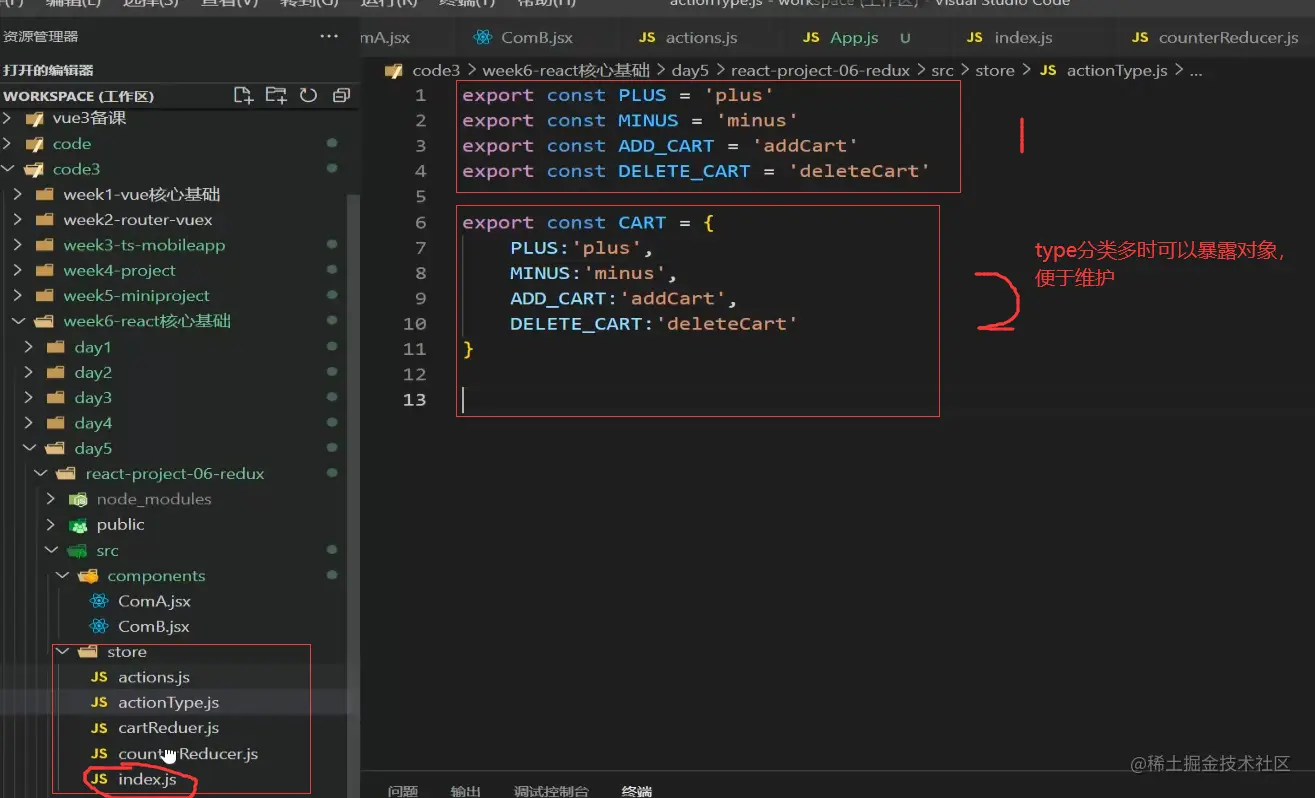The height and width of the screenshot is (798, 1315).
Task: Click code line "ADD_CART:'addCart'," inside CART object
Action: pos(624,298)
